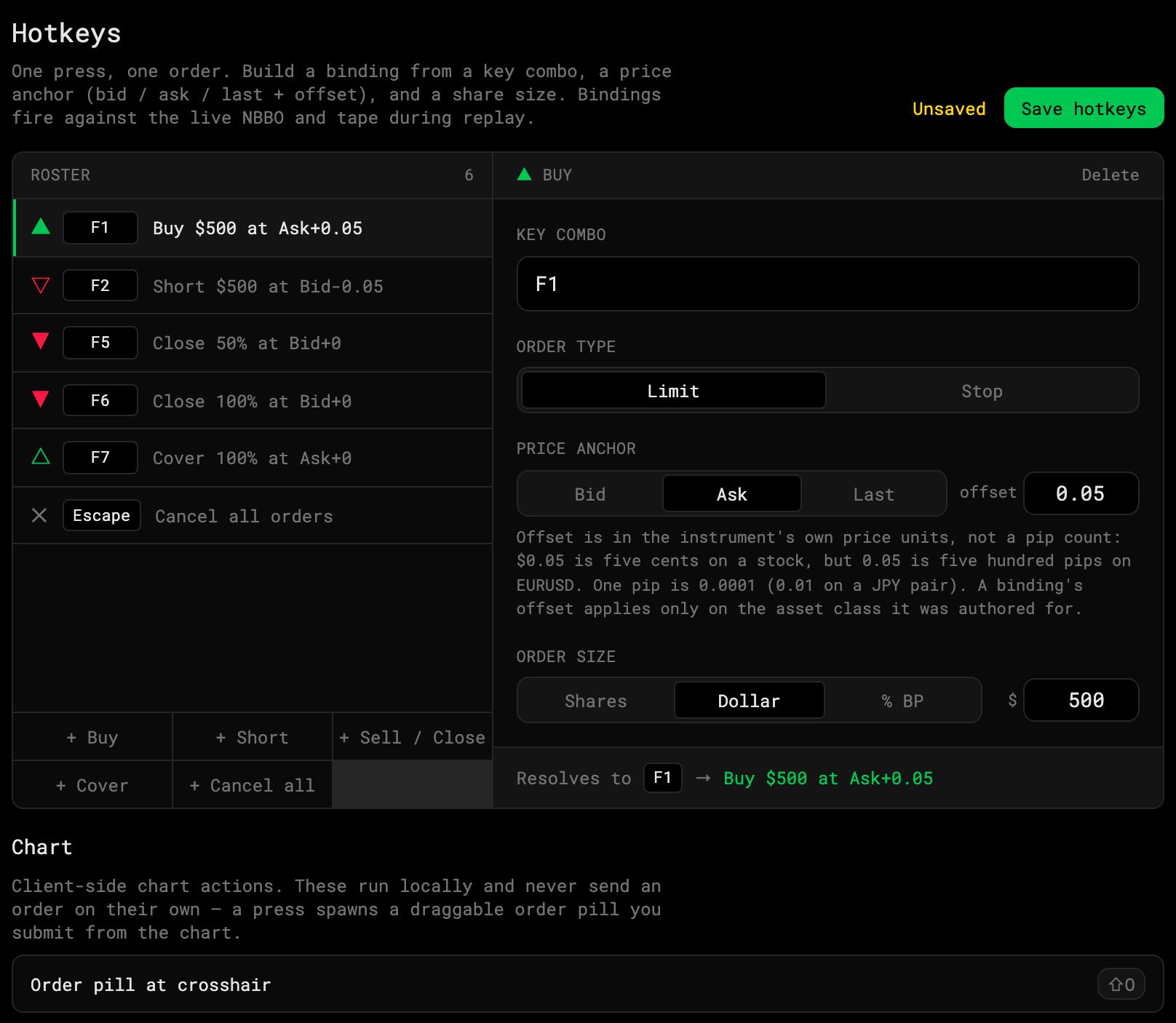
Task: Click the red outline triangle in F2 row
Action: pos(41,285)
